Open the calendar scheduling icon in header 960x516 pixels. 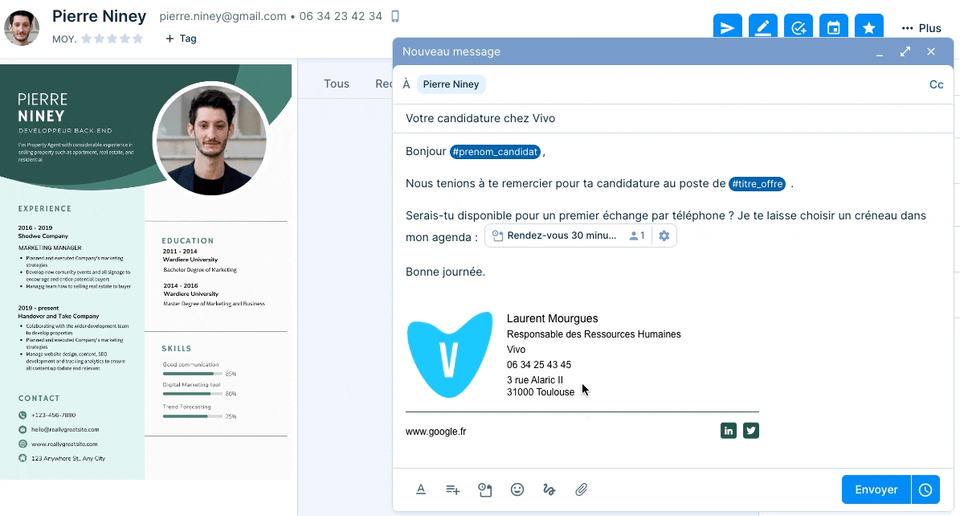tap(834, 27)
